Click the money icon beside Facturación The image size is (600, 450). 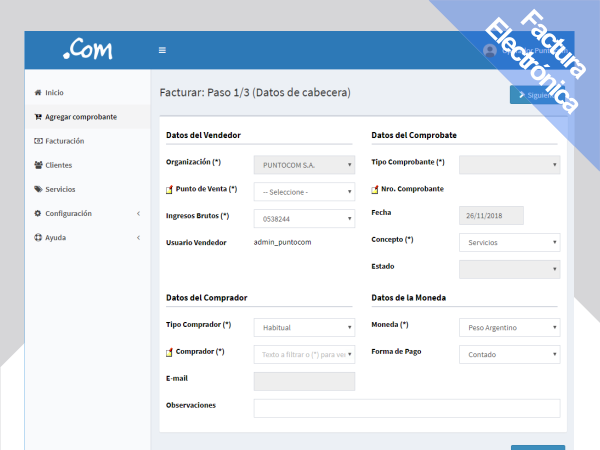[x=38, y=141]
